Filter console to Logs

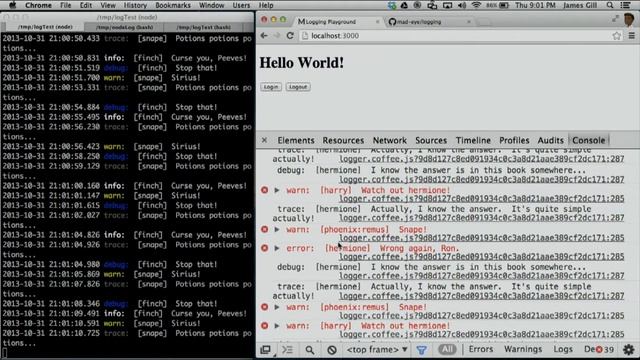click(563, 349)
